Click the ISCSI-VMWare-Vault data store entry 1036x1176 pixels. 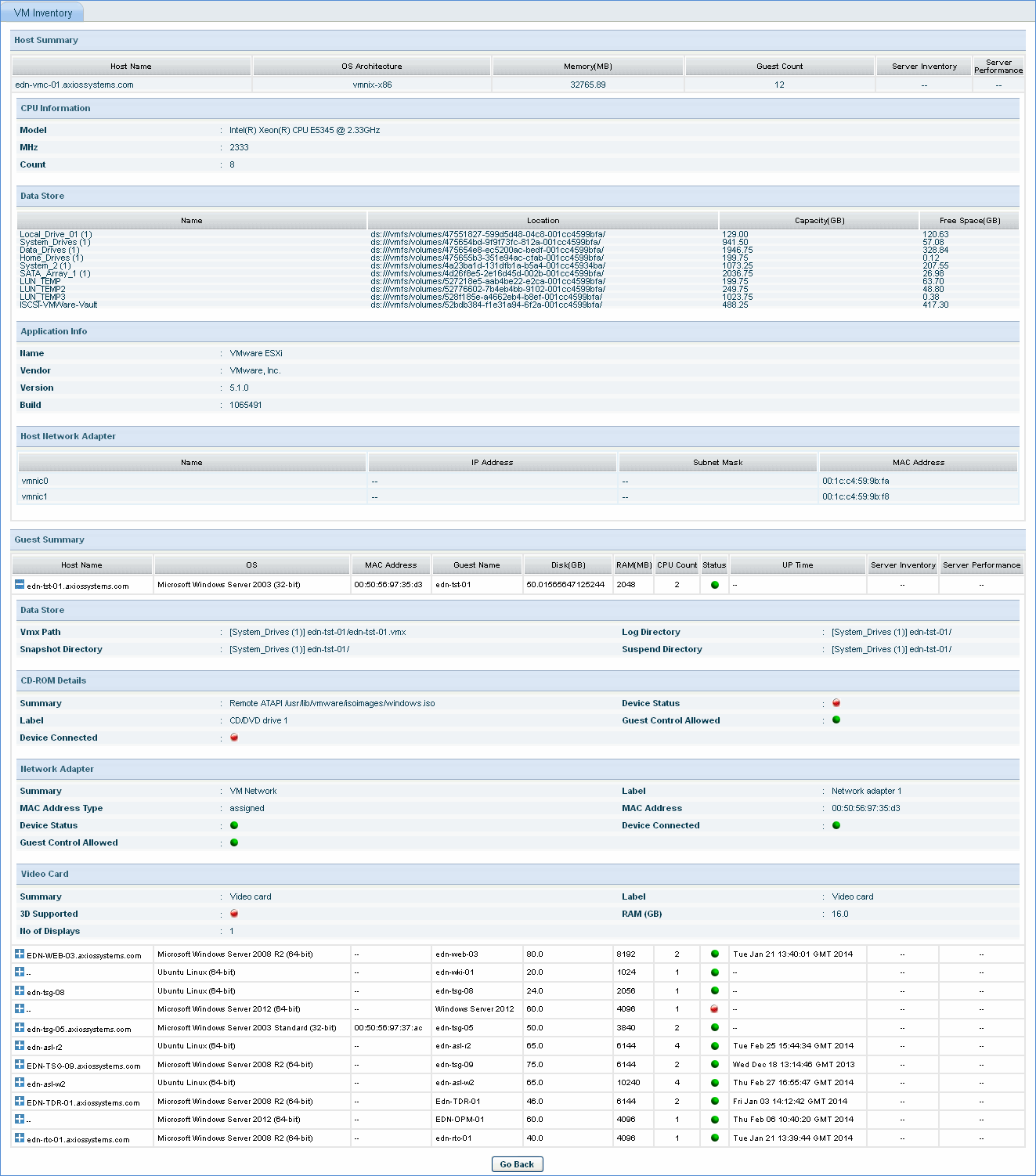tap(59, 305)
